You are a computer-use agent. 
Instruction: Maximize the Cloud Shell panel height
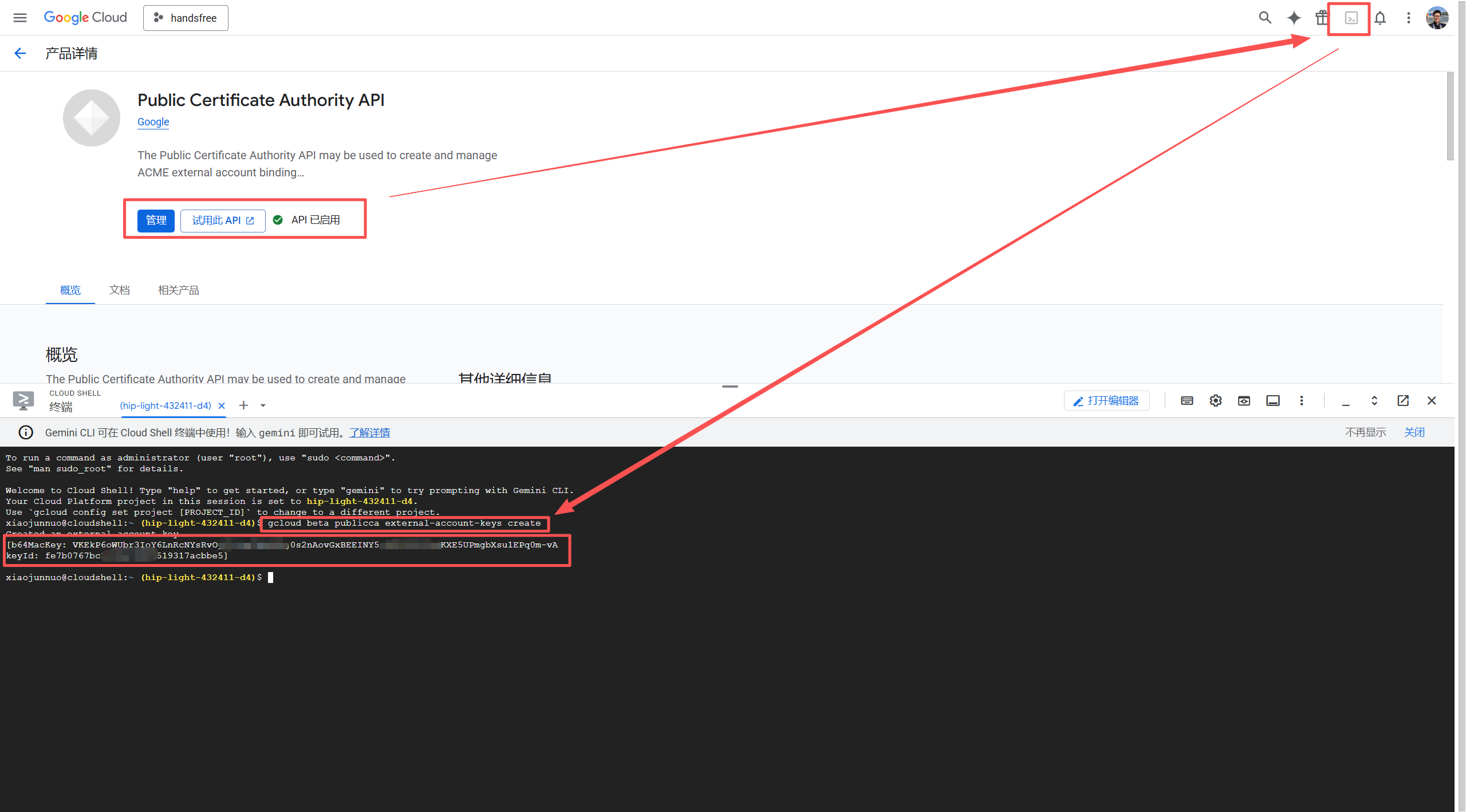pos(1374,401)
